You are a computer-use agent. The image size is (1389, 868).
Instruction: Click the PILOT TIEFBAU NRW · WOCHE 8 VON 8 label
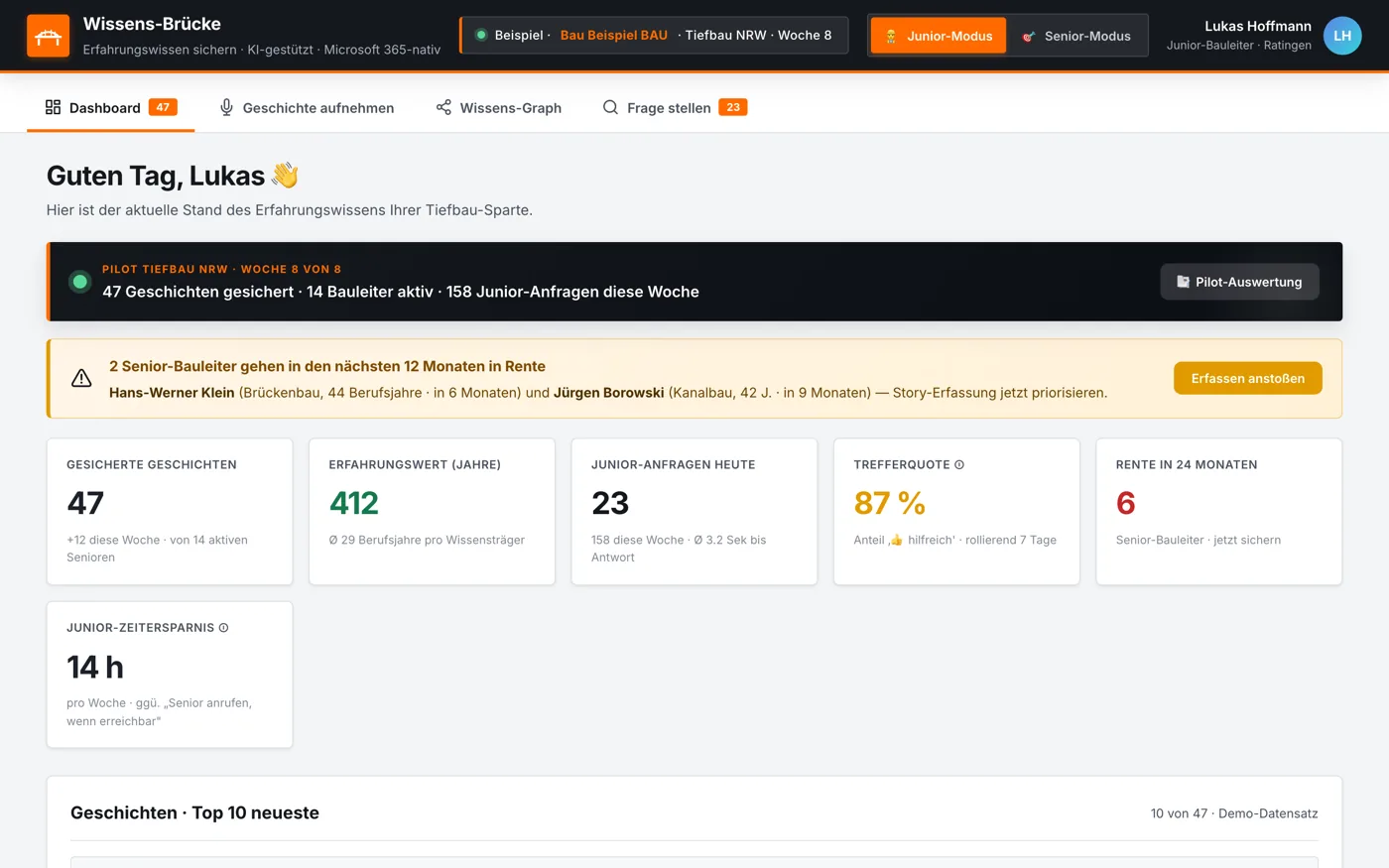click(221, 269)
